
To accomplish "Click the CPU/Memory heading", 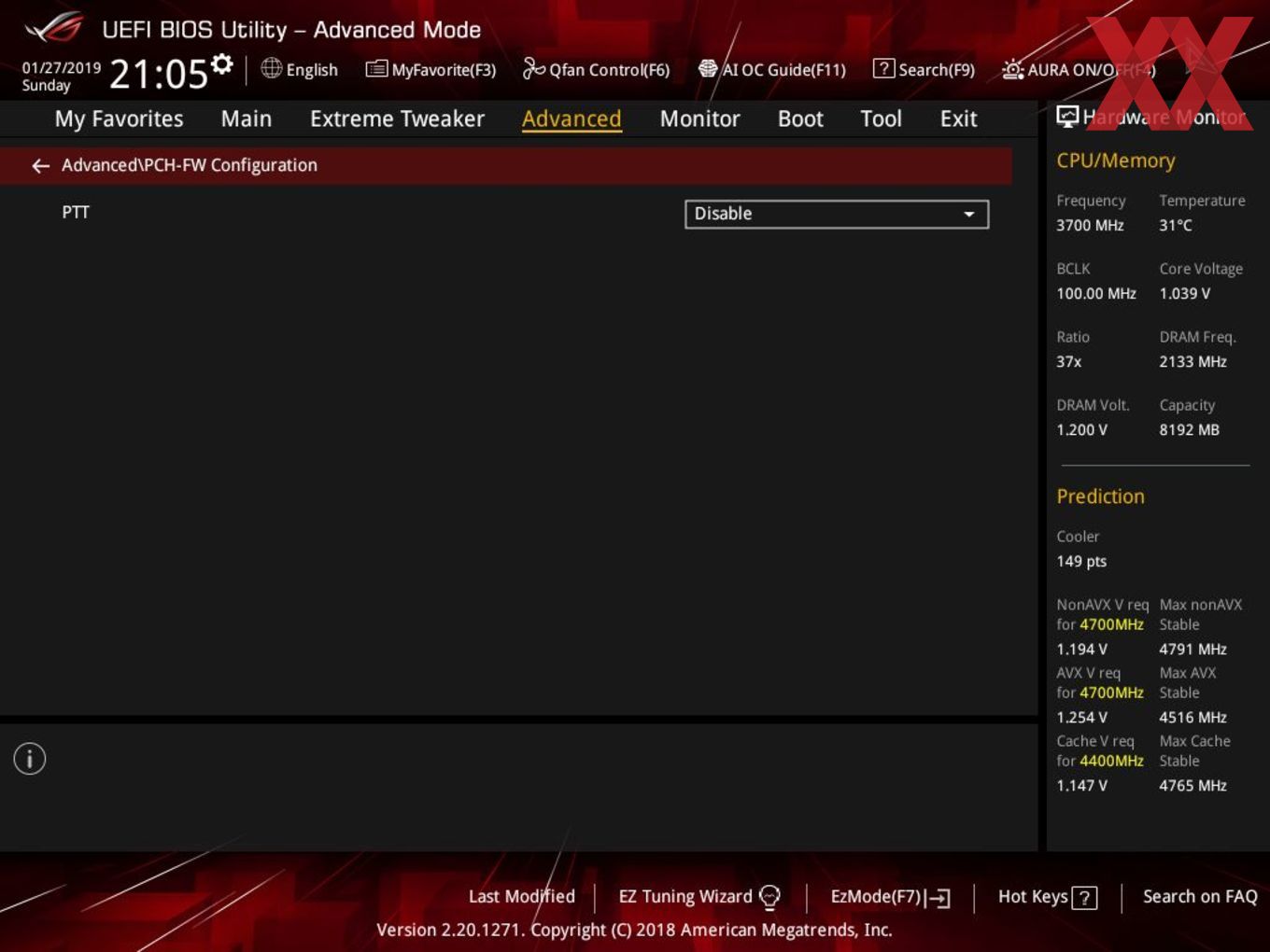I will pos(1115,161).
